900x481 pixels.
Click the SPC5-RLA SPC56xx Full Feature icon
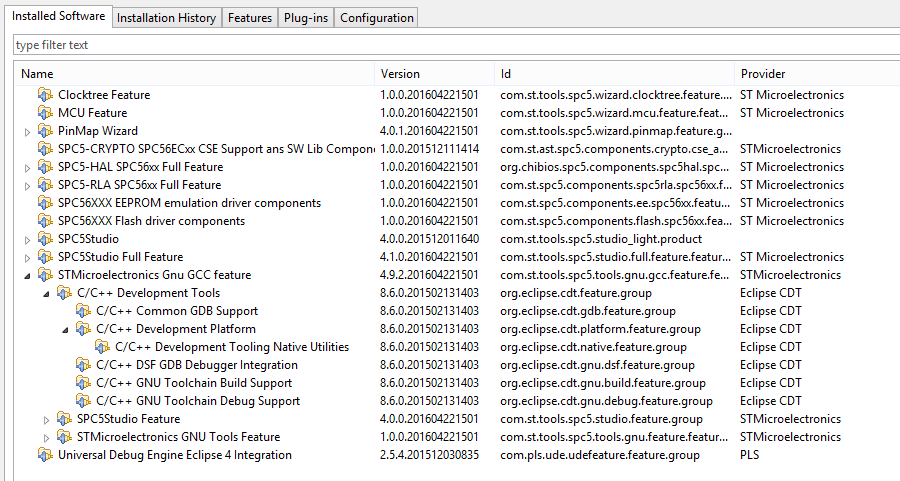click(45, 185)
